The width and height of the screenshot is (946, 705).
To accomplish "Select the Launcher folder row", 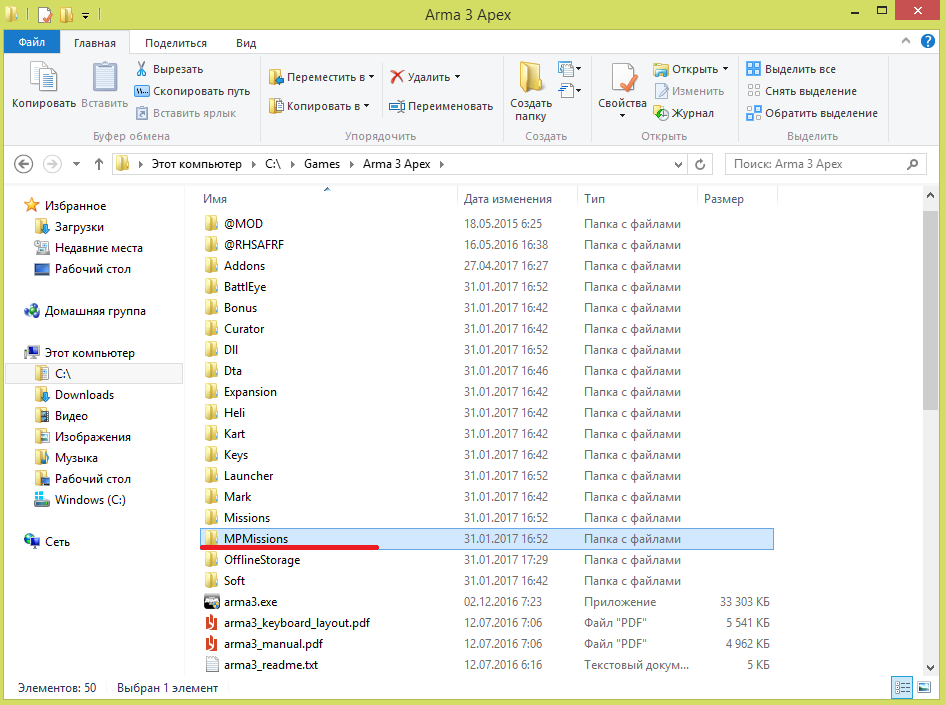I will pos(486,476).
